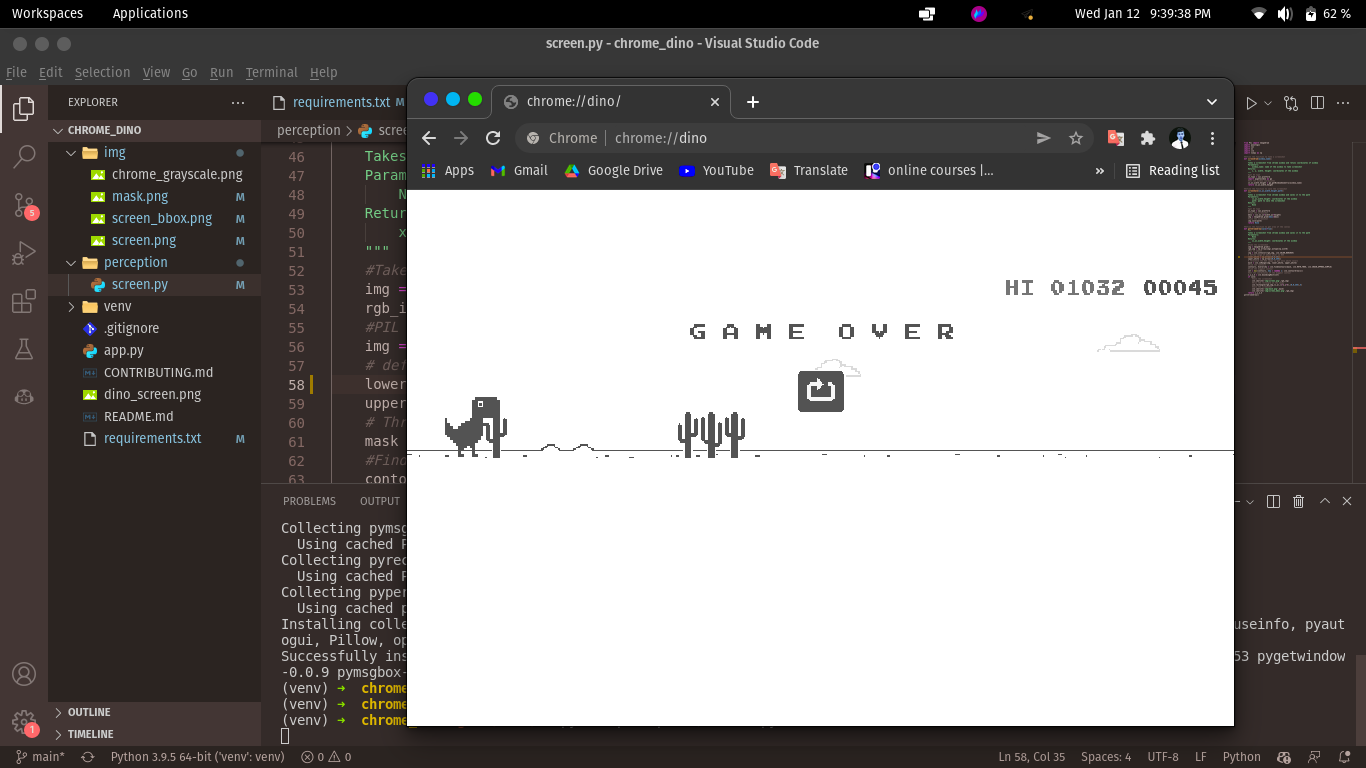Expand the TIMELINE section
The height and width of the screenshot is (768, 1366).
[154, 734]
